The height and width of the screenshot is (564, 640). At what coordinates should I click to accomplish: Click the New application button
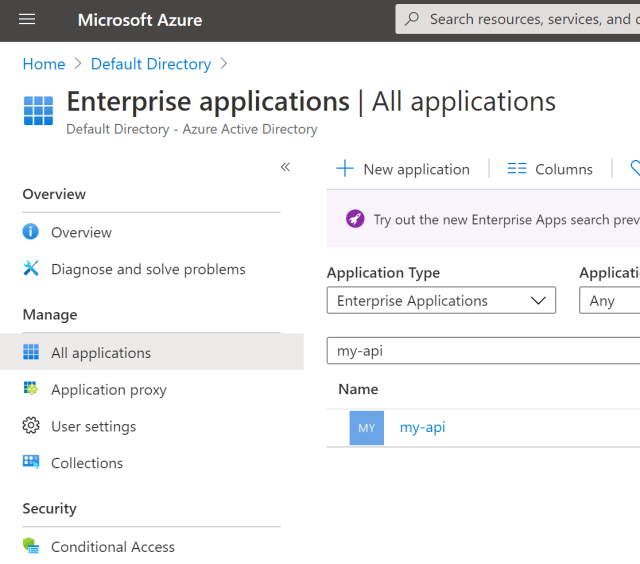[x=403, y=169]
